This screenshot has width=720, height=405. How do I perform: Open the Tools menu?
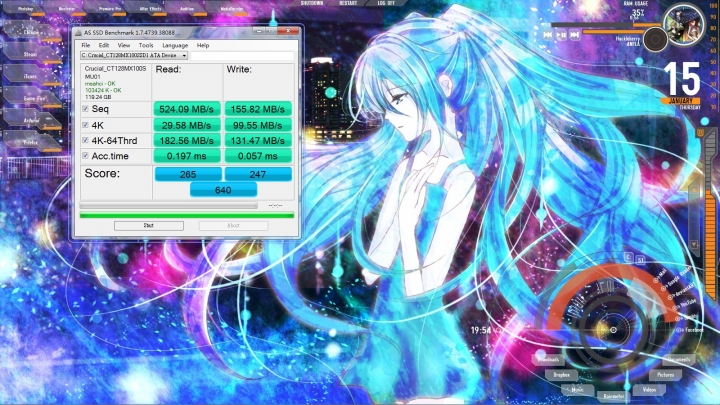(x=146, y=45)
